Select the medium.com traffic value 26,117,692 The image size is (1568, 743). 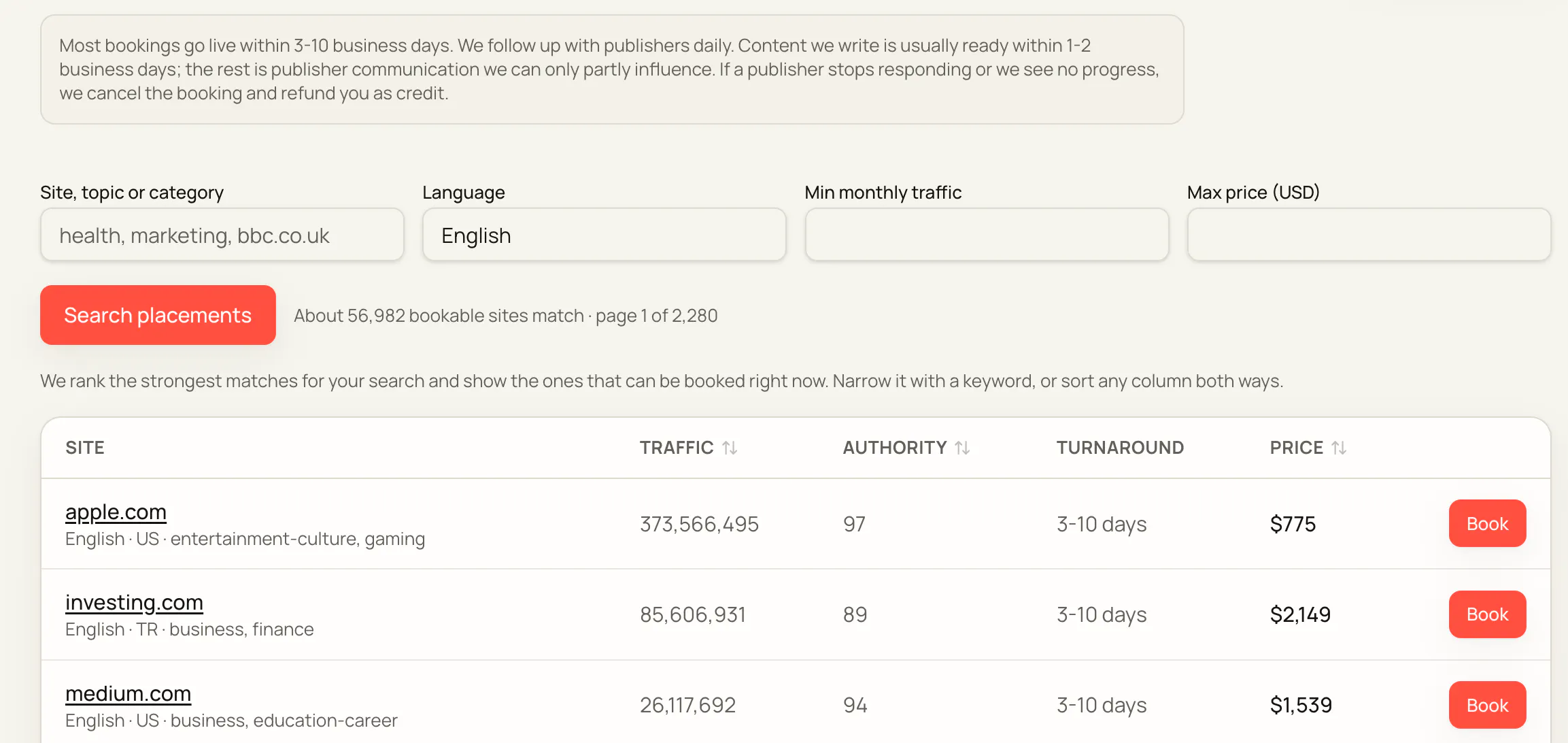click(687, 705)
